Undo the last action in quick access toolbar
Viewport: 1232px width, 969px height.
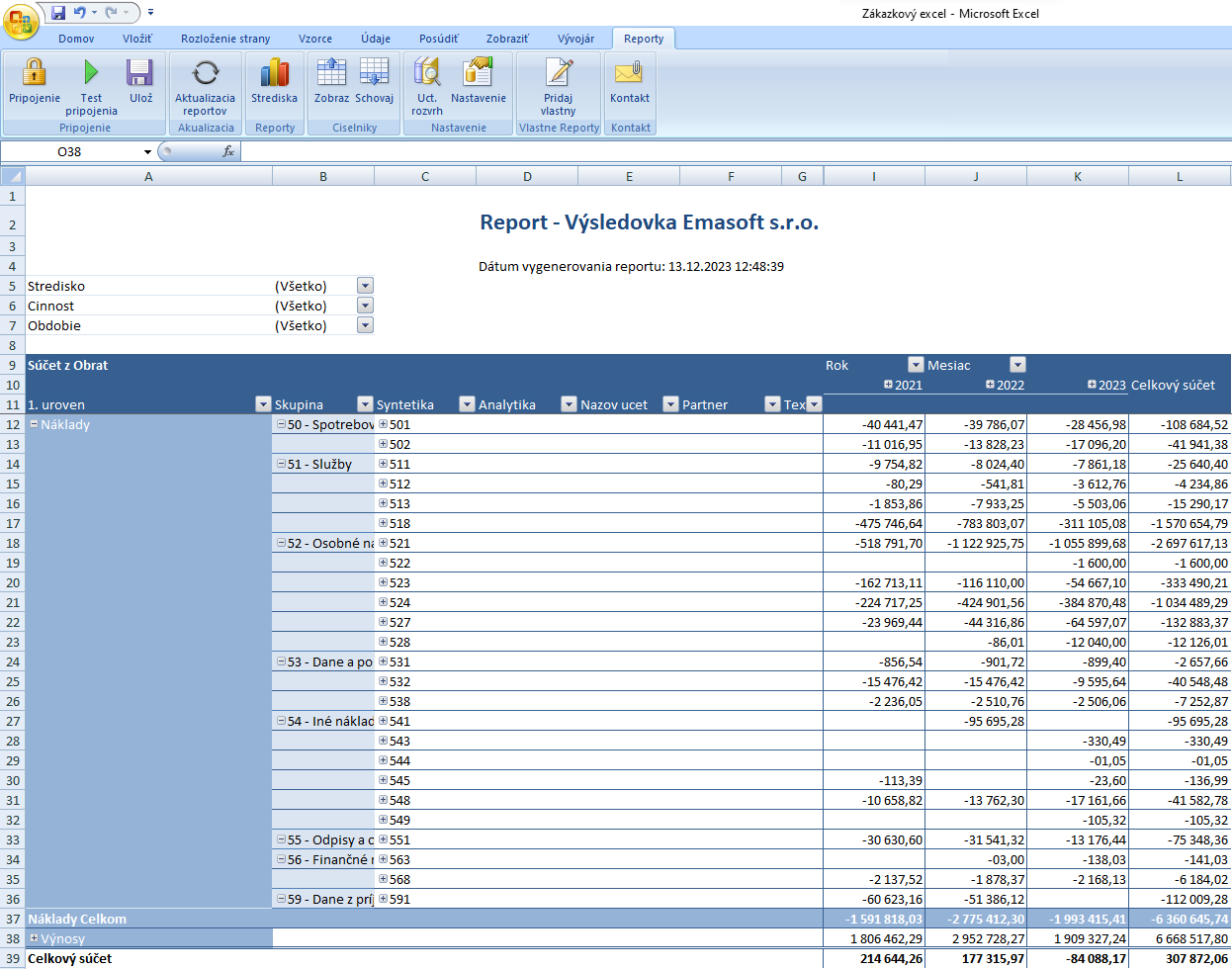[80, 13]
